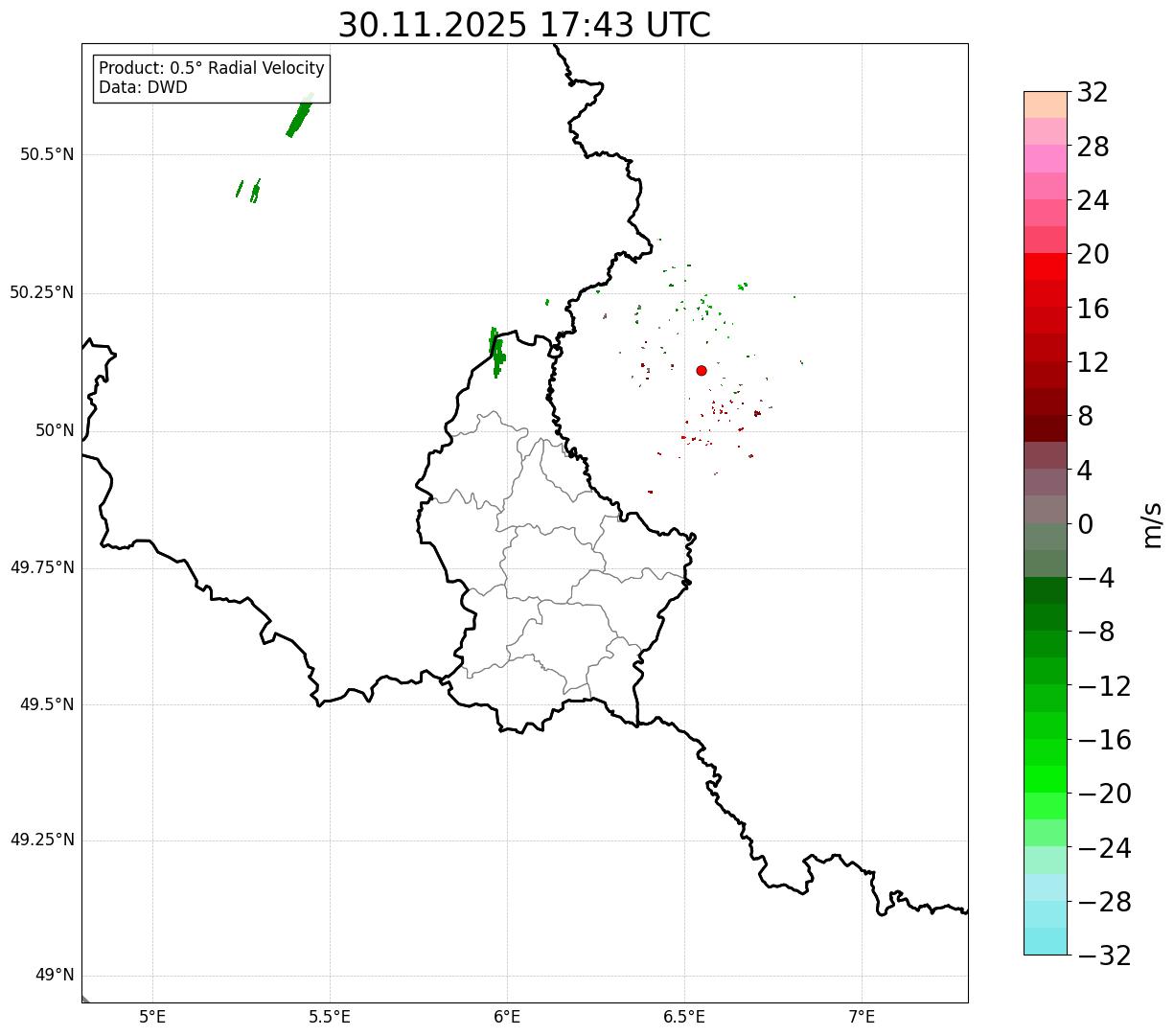Screen dimensions: 1174x1036
Task: Click the "Data: DWD" text
Action: [x=143, y=87]
